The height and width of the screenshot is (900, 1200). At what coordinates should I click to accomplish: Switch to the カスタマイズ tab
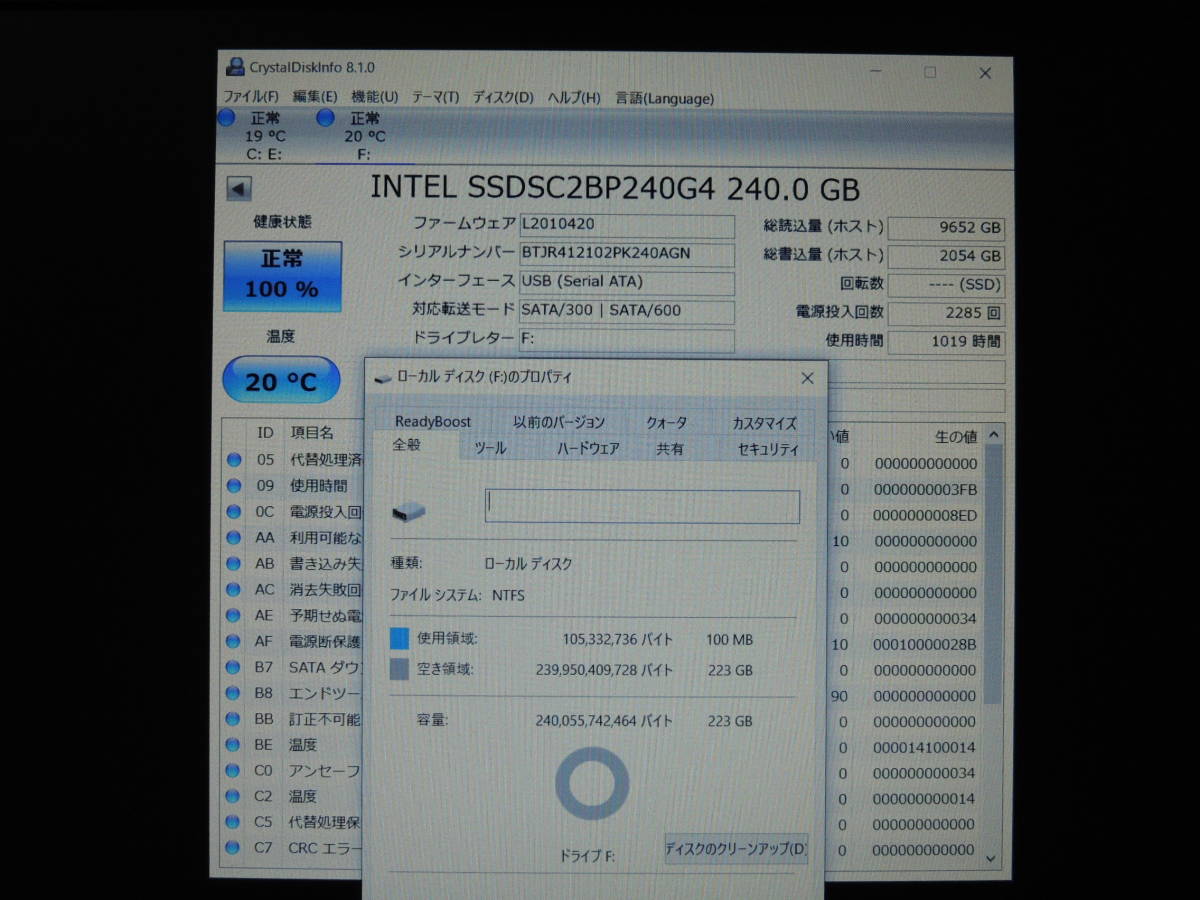point(764,422)
